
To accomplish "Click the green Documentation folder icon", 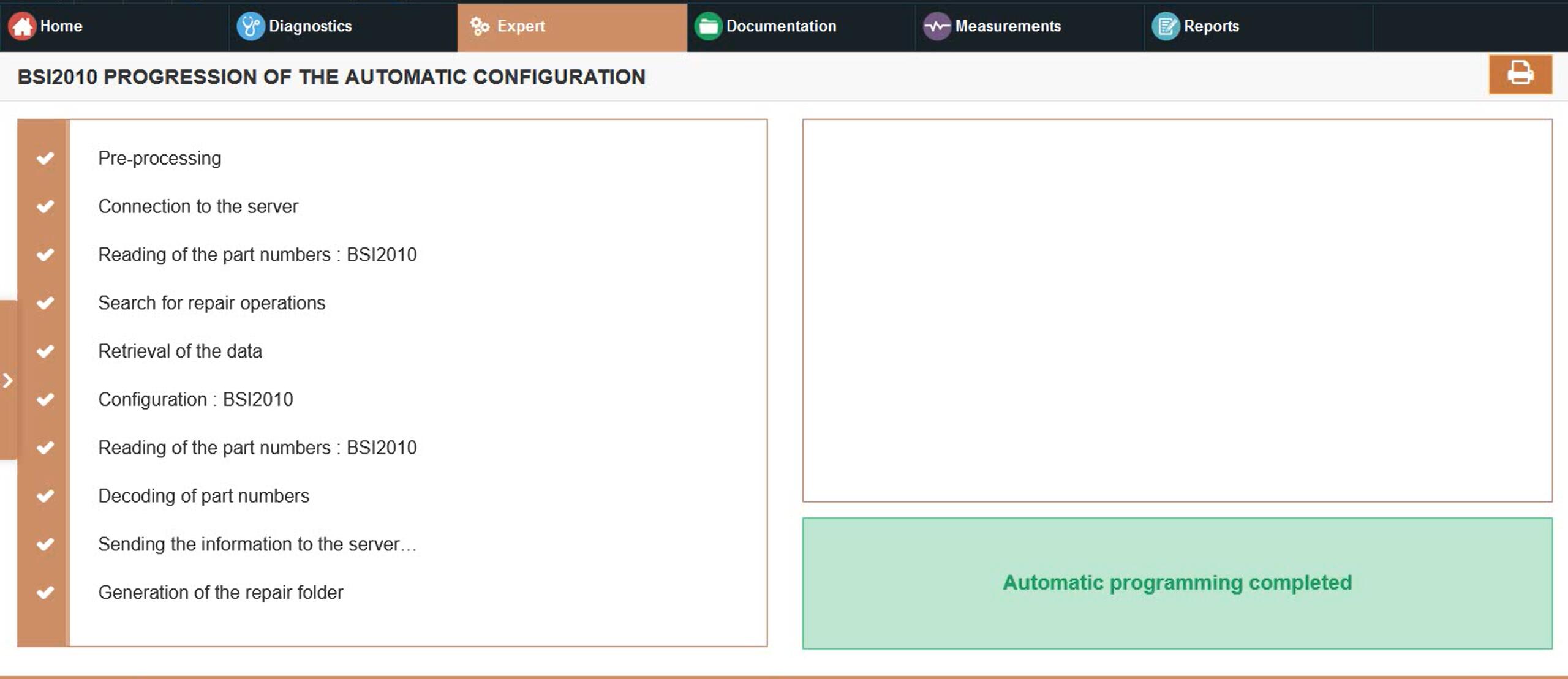I will point(708,26).
